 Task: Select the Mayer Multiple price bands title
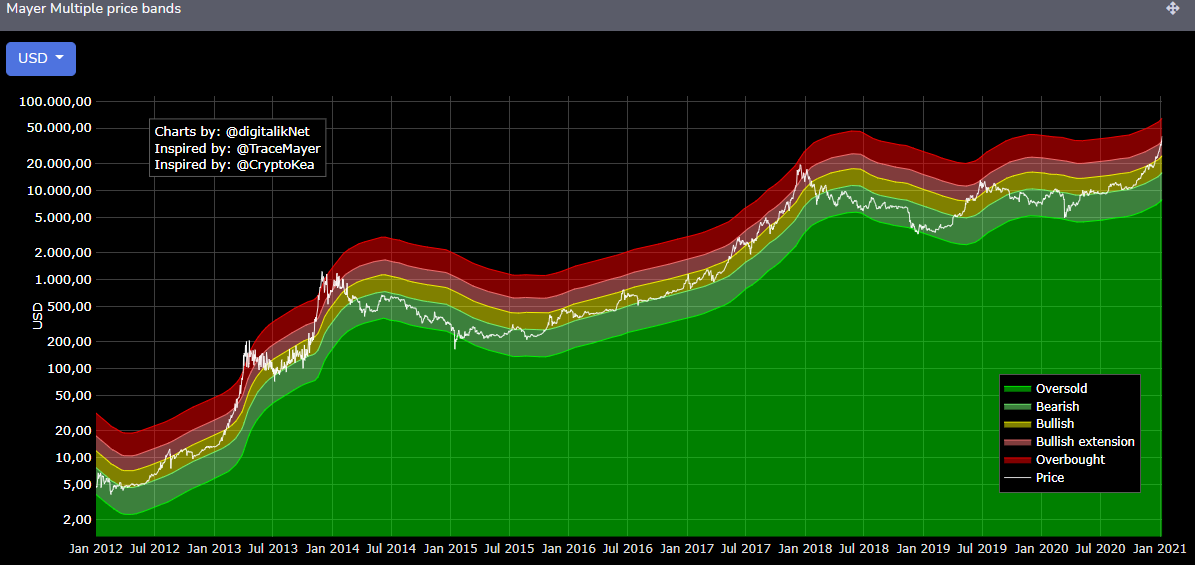[x=94, y=9]
